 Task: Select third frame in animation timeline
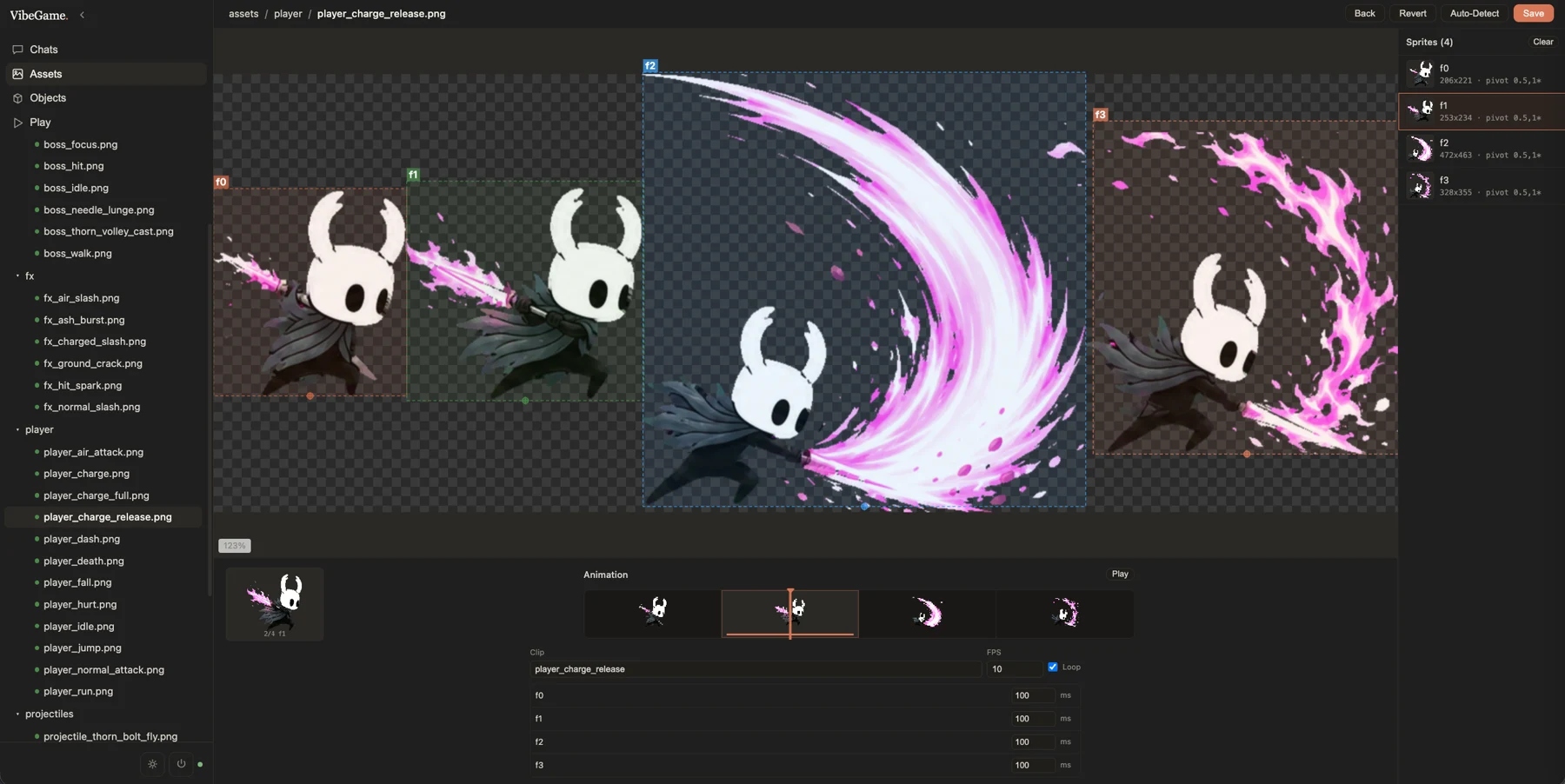click(927, 614)
